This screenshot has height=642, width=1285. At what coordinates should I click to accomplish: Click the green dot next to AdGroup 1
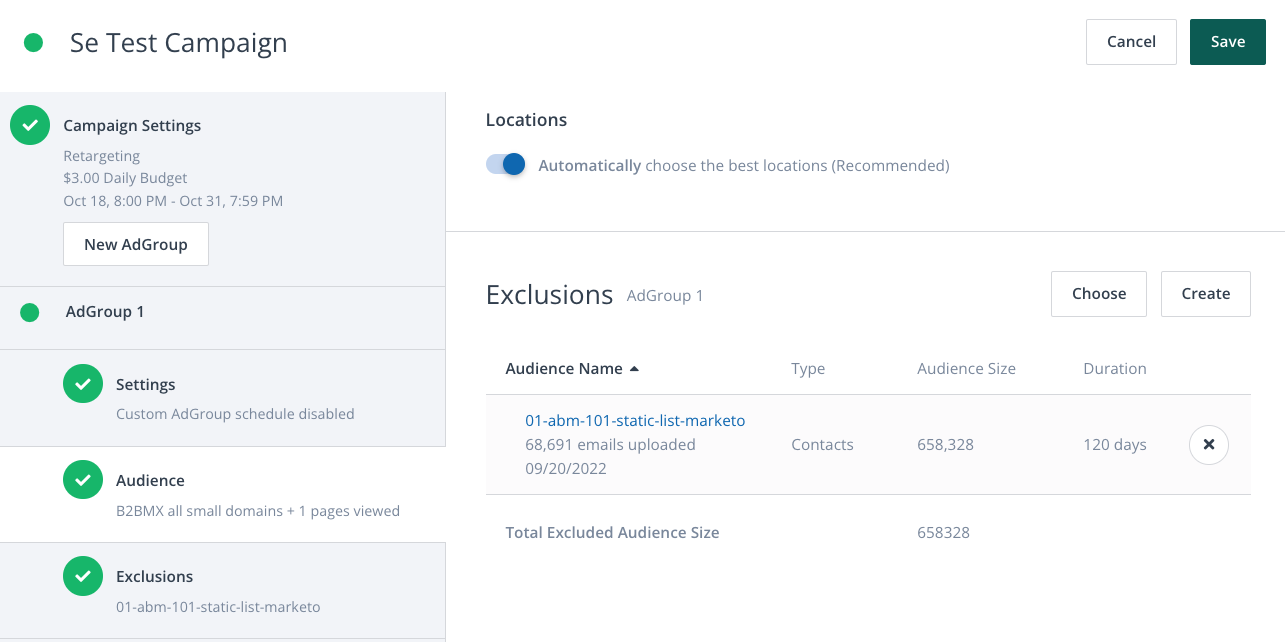(x=30, y=312)
